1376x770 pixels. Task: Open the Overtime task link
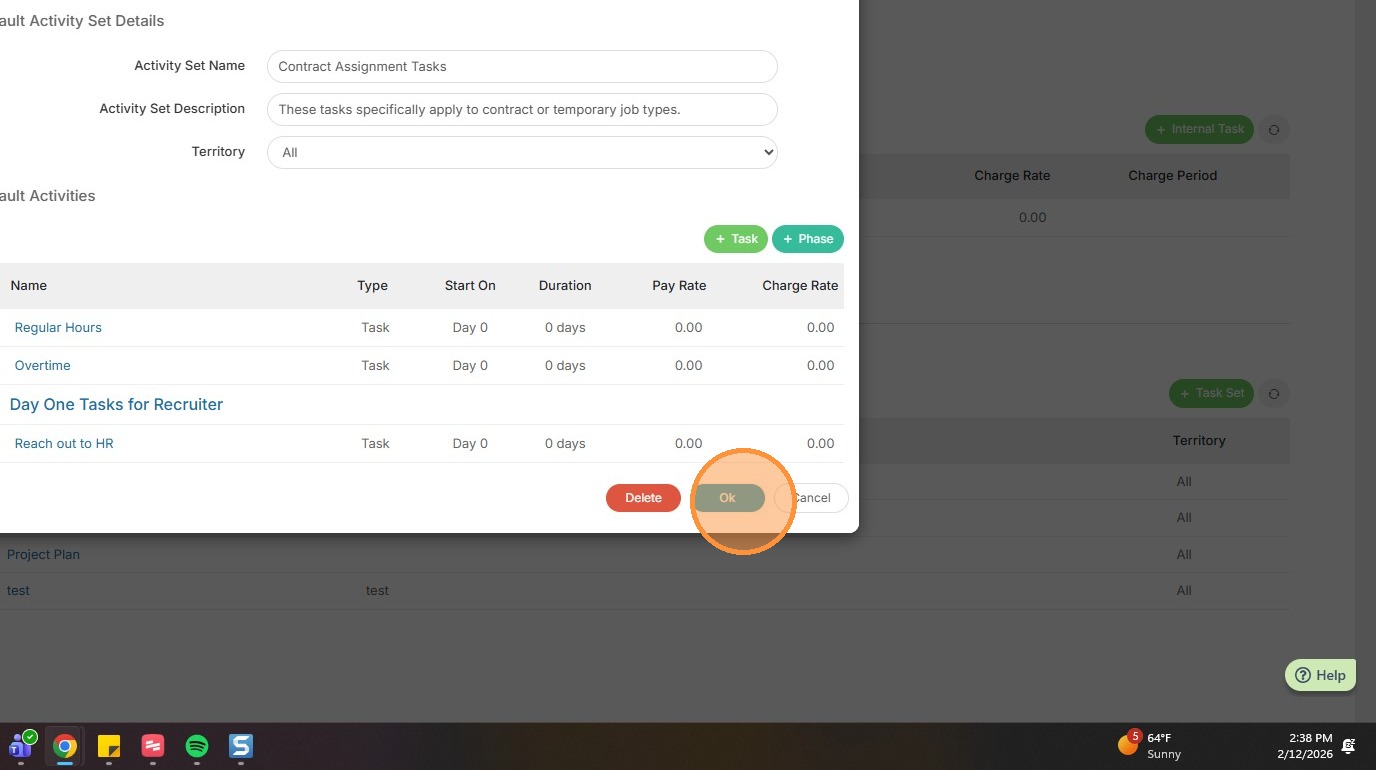[x=43, y=365]
